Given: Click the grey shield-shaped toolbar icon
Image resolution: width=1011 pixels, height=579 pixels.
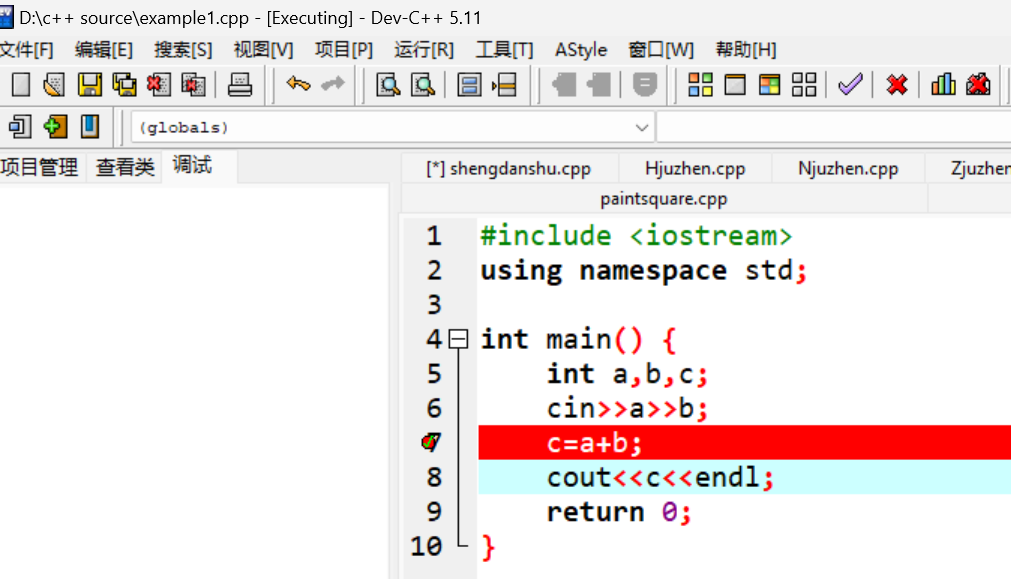Looking at the screenshot, I should click(645, 84).
